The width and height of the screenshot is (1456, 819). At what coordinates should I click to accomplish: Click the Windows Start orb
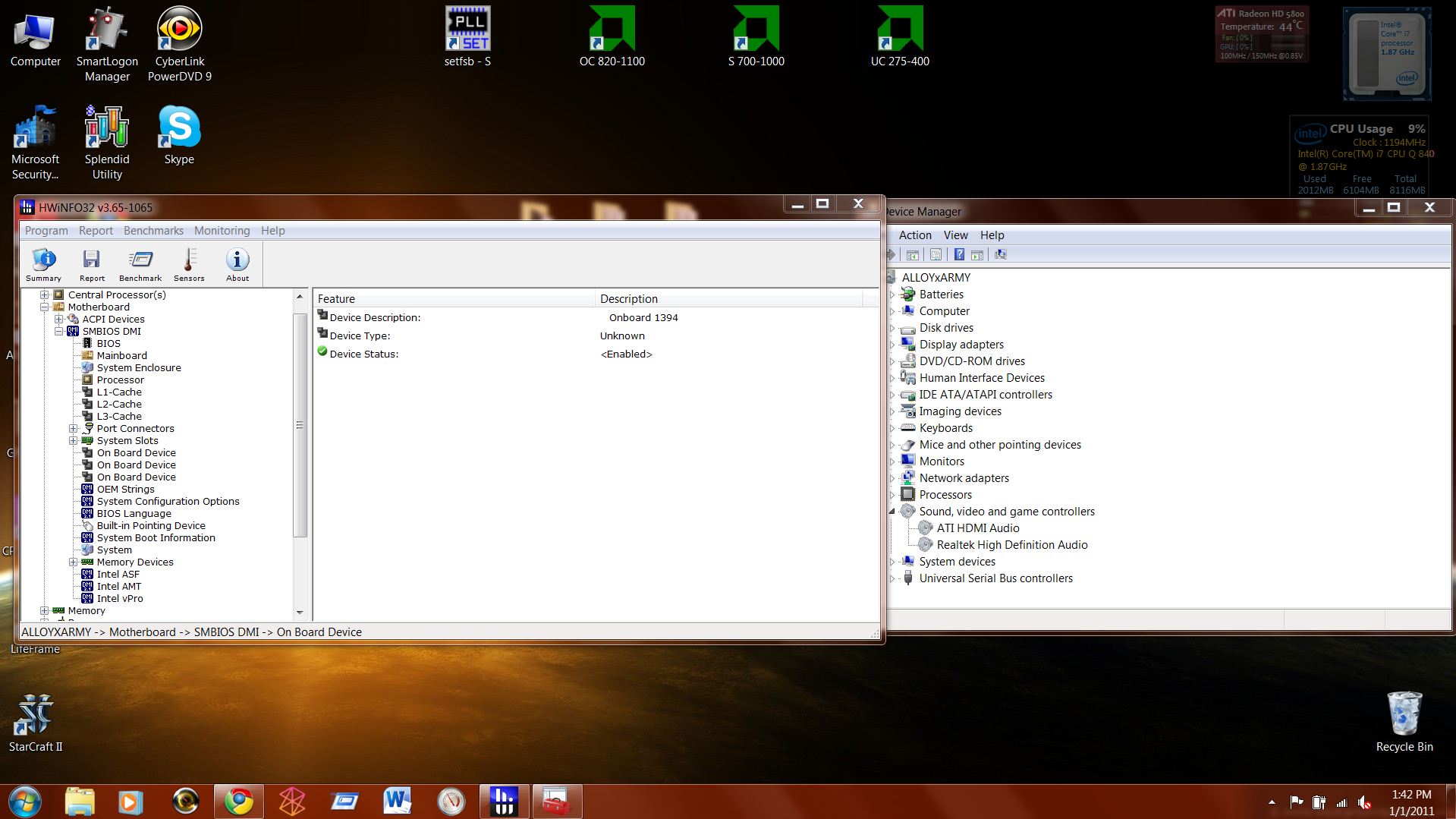(24, 802)
